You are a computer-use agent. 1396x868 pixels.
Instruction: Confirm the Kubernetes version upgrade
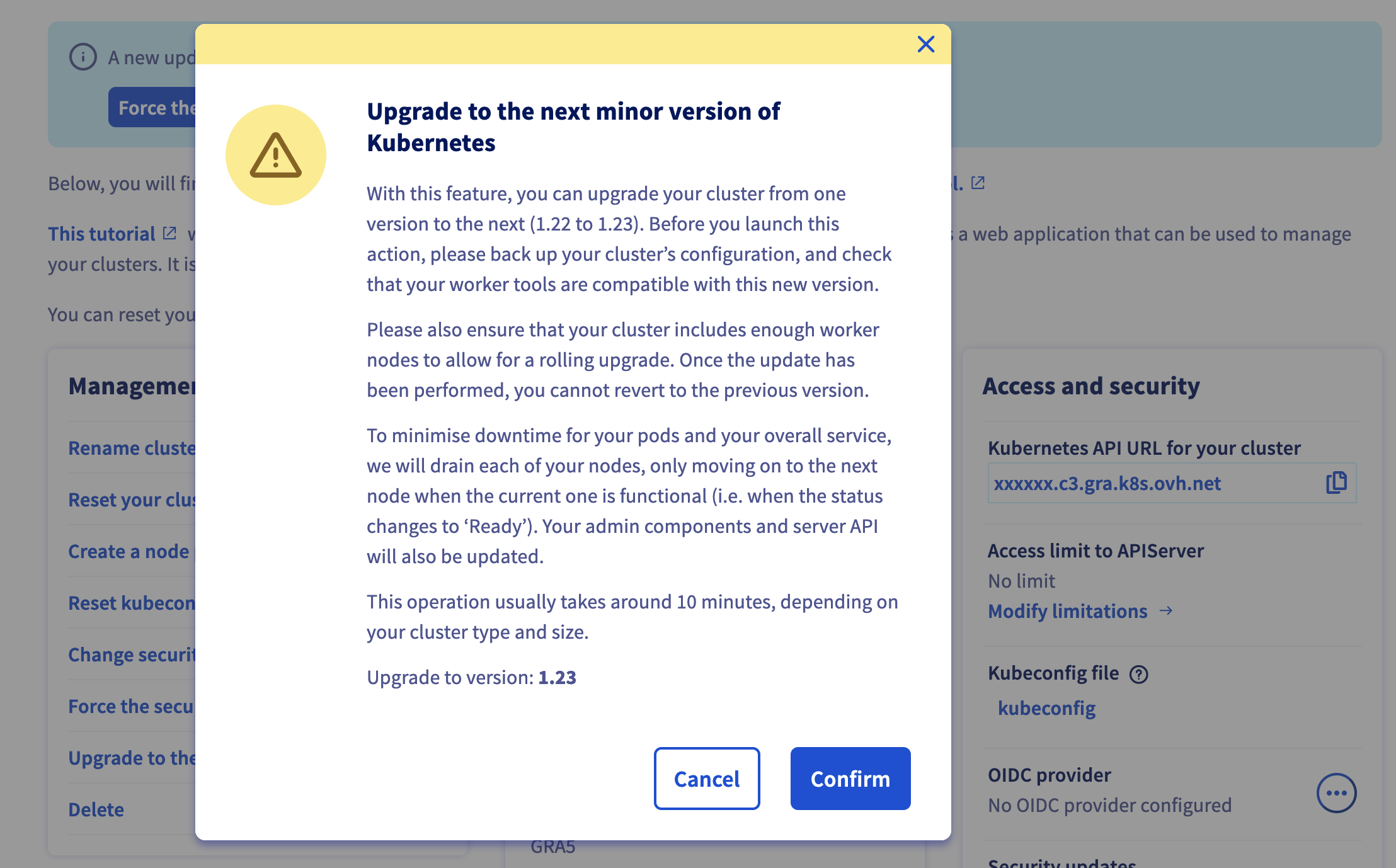[850, 779]
